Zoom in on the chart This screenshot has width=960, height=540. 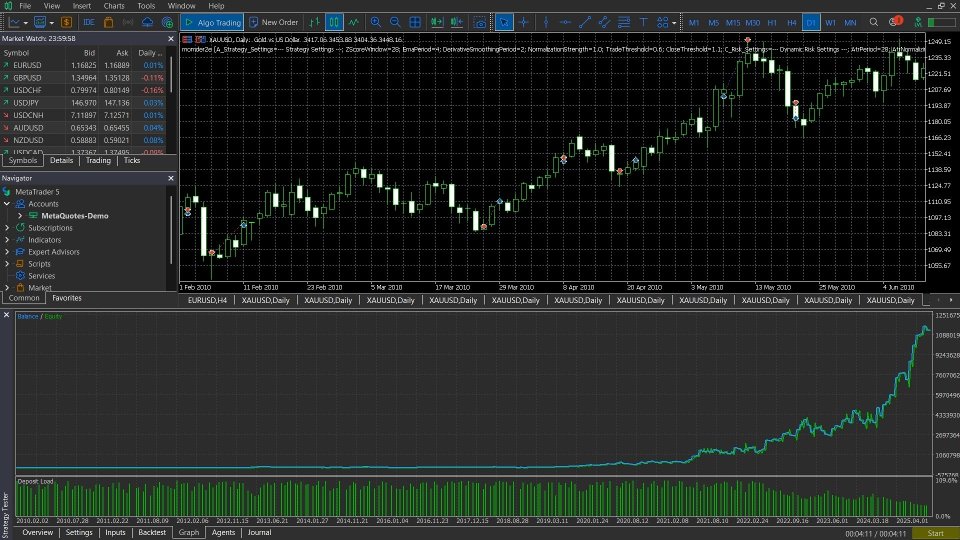point(375,23)
